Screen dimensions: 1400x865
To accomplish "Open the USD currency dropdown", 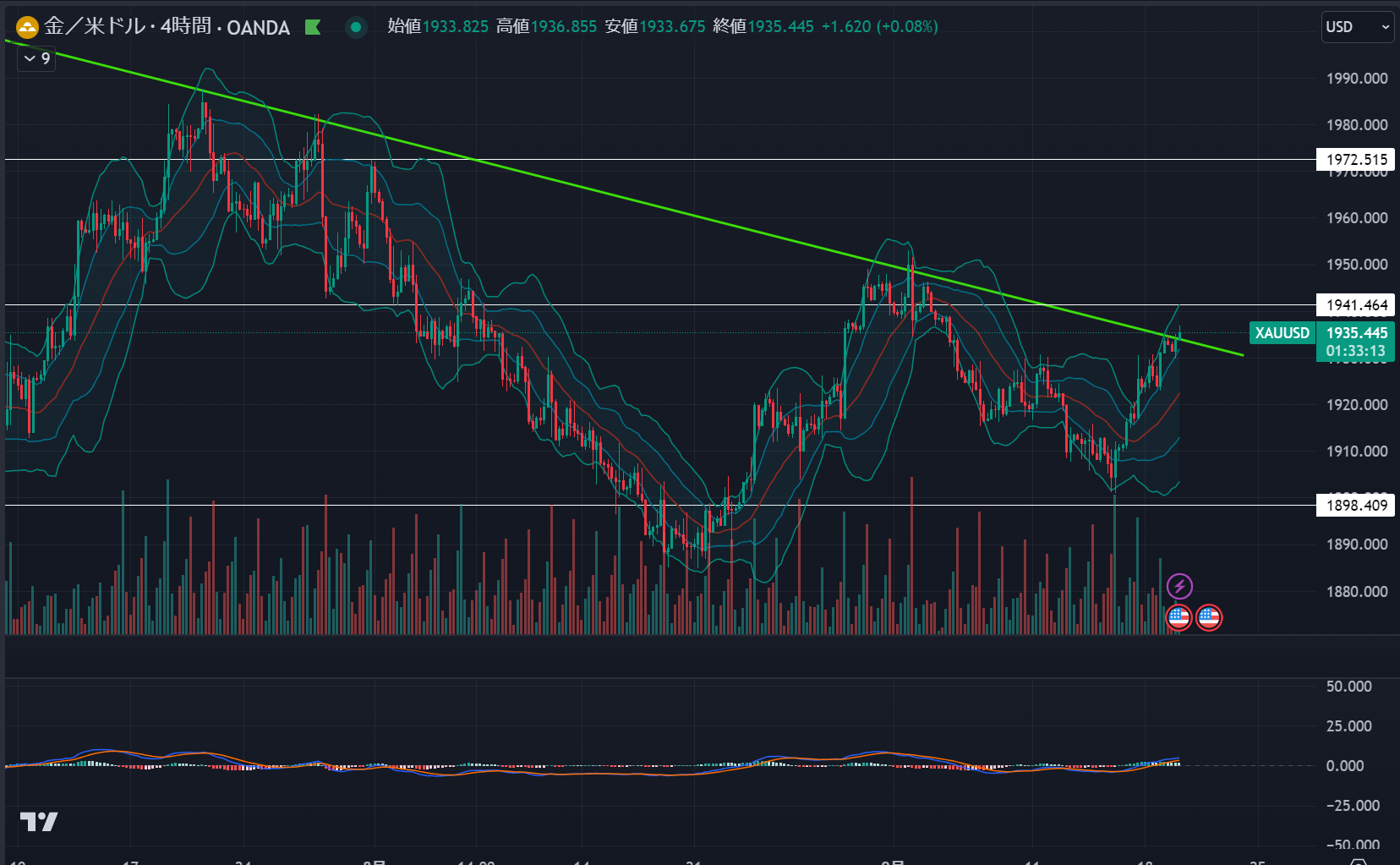I will click(x=1358, y=27).
